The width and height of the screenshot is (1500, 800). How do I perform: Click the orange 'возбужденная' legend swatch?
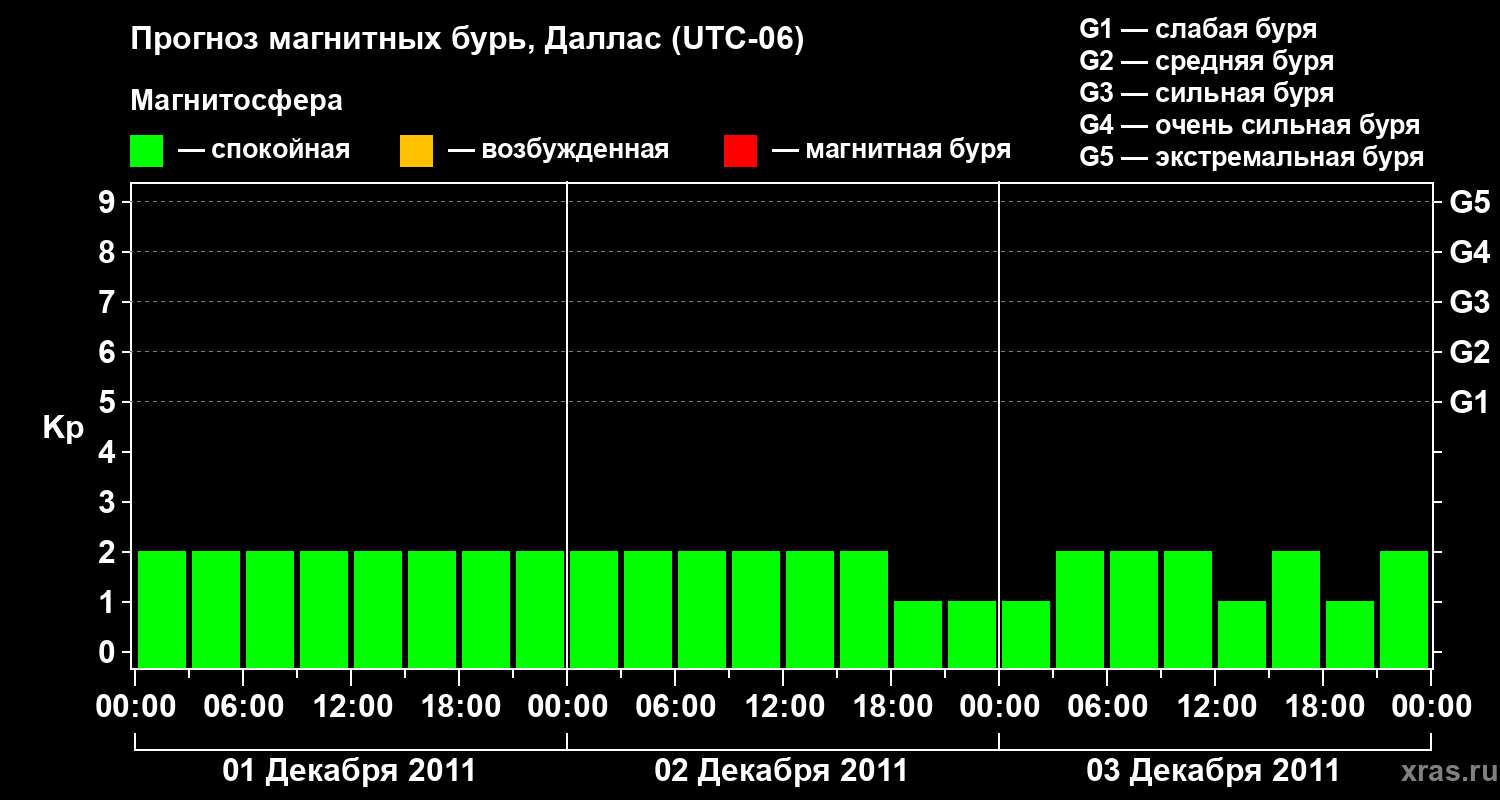pyautogui.click(x=416, y=151)
